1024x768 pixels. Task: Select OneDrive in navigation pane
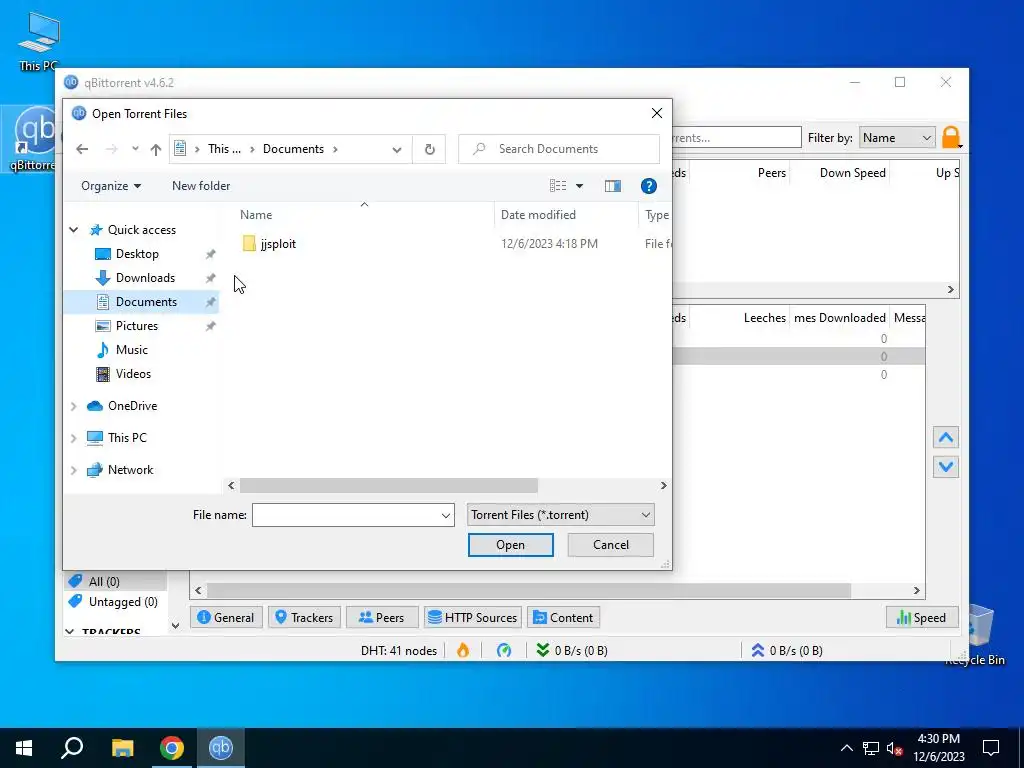pyautogui.click(x=133, y=406)
